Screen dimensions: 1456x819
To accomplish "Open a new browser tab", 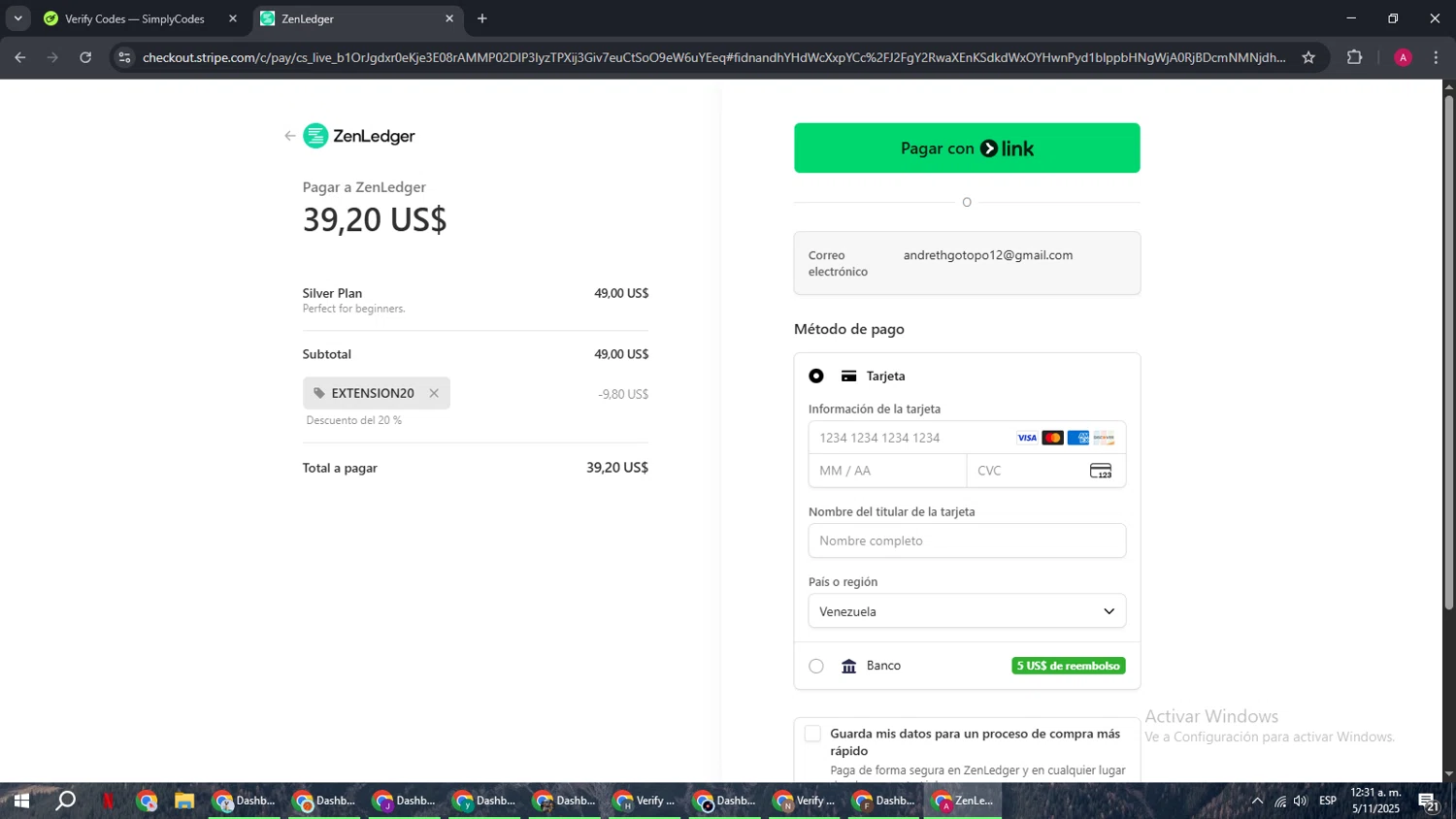I will [x=482, y=18].
